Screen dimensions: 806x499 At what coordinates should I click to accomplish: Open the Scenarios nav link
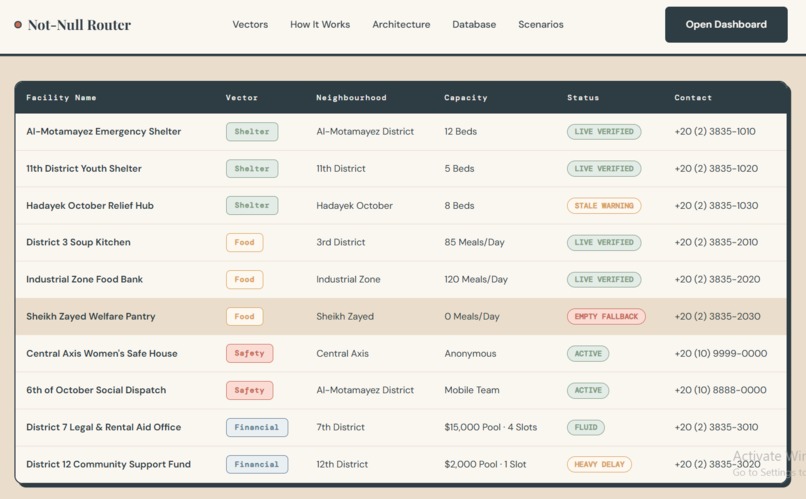click(540, 24)
